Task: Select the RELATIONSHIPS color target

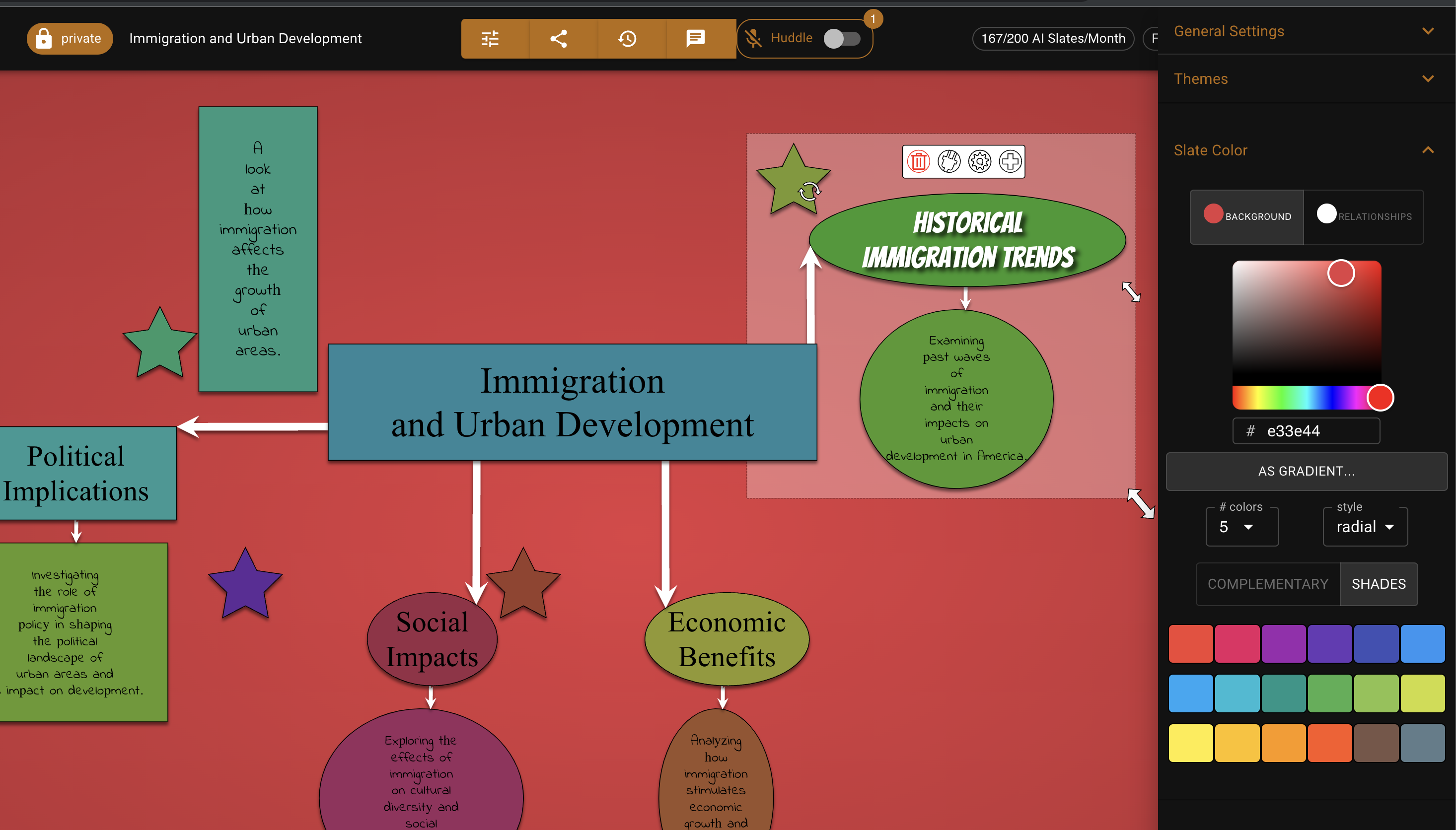Action: coord(1364,216)
